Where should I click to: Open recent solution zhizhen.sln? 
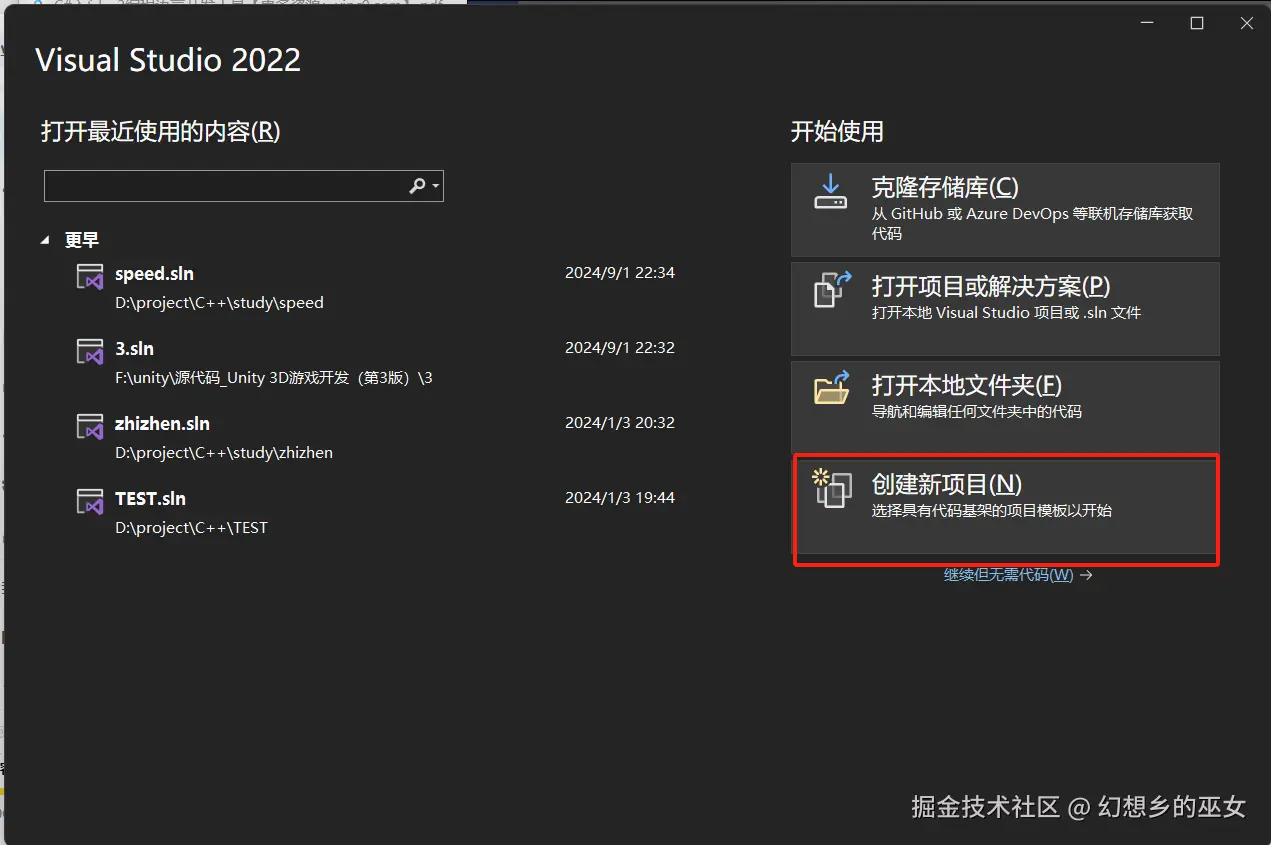pos(376,437)
